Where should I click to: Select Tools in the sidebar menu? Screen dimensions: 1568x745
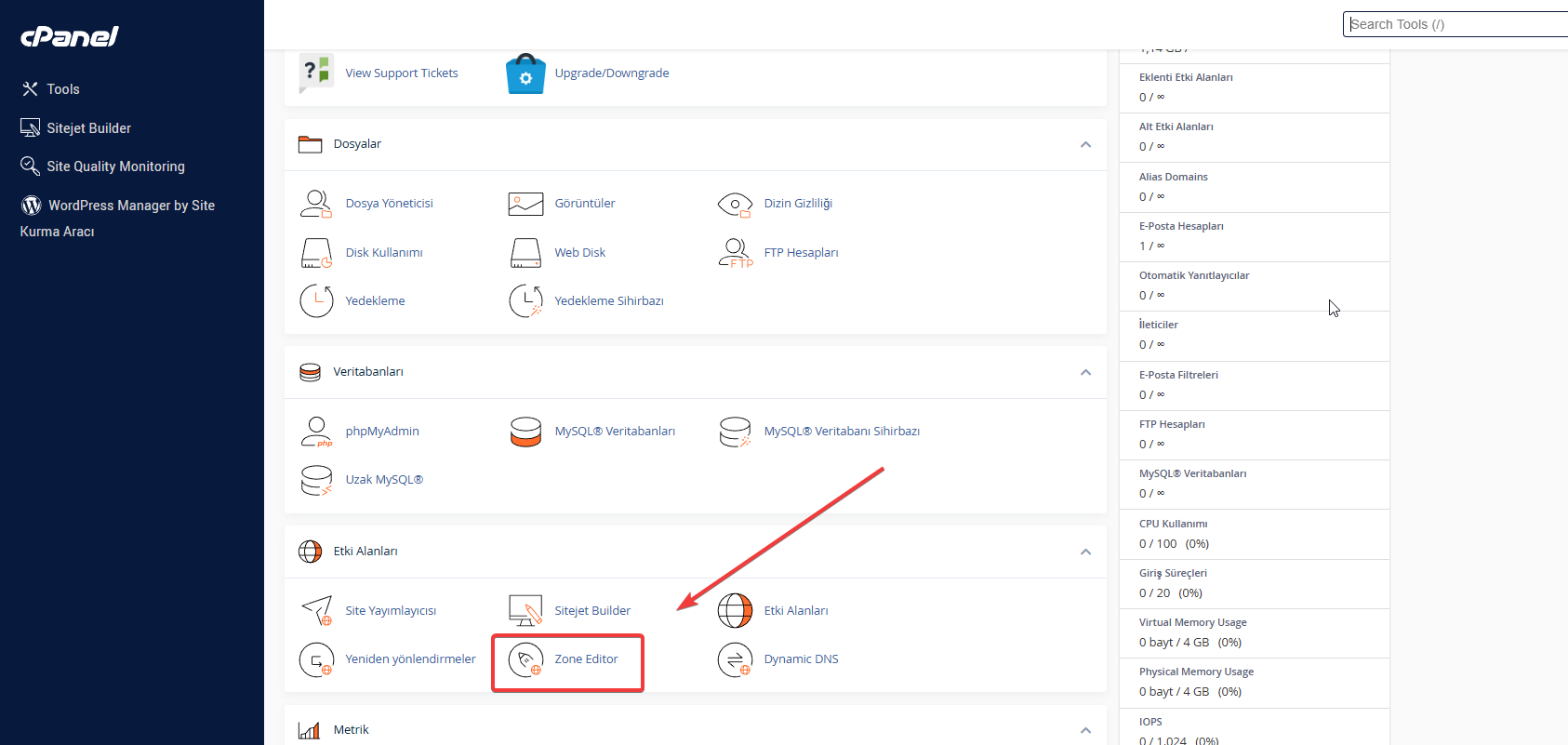63,89
